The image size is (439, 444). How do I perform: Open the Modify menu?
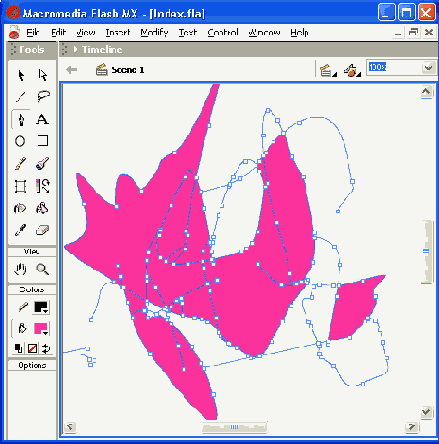[154, 32]
